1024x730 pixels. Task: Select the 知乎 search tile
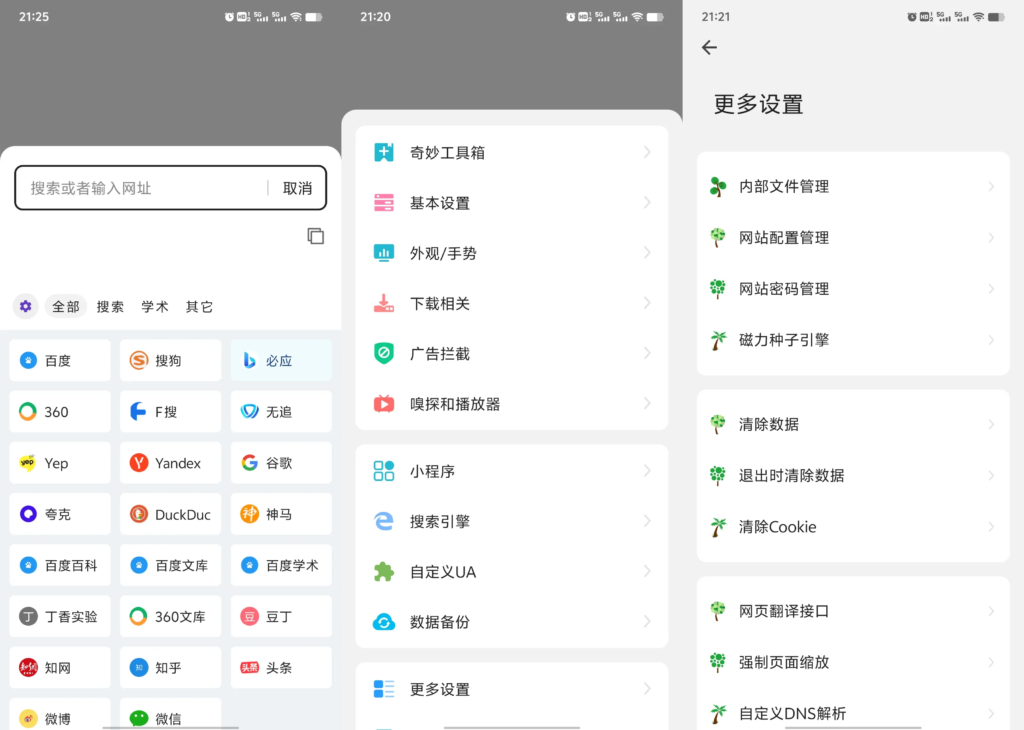click(170, 668)
